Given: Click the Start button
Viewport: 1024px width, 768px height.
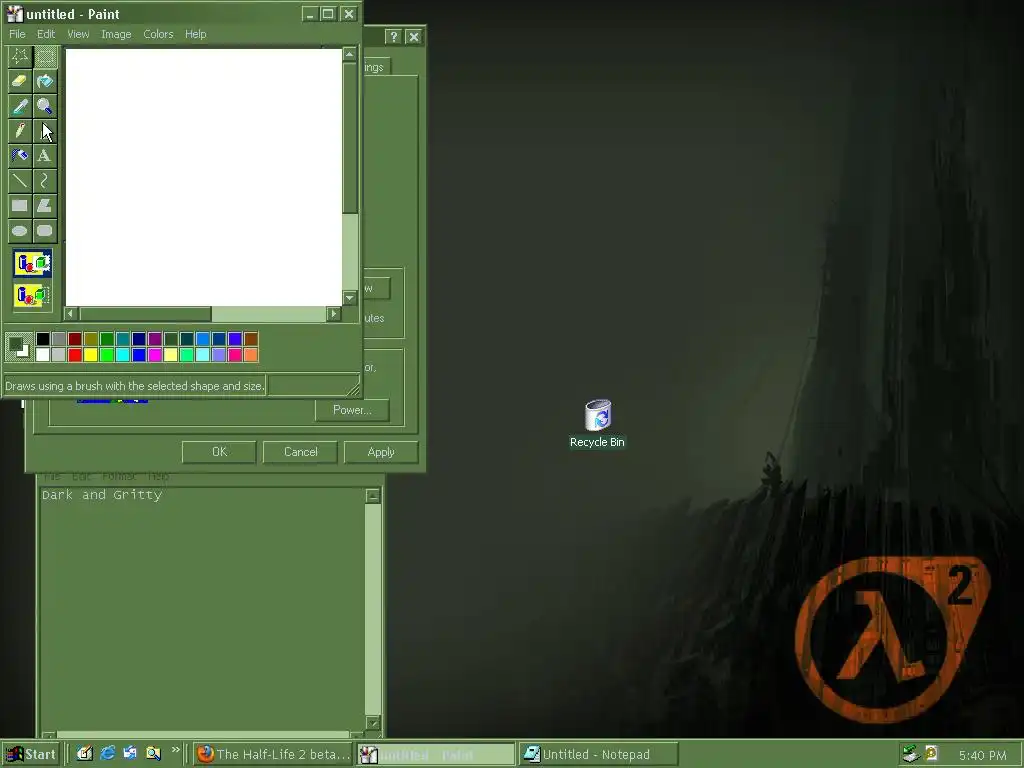Looking at the screenshot, I should coord(31,754).
